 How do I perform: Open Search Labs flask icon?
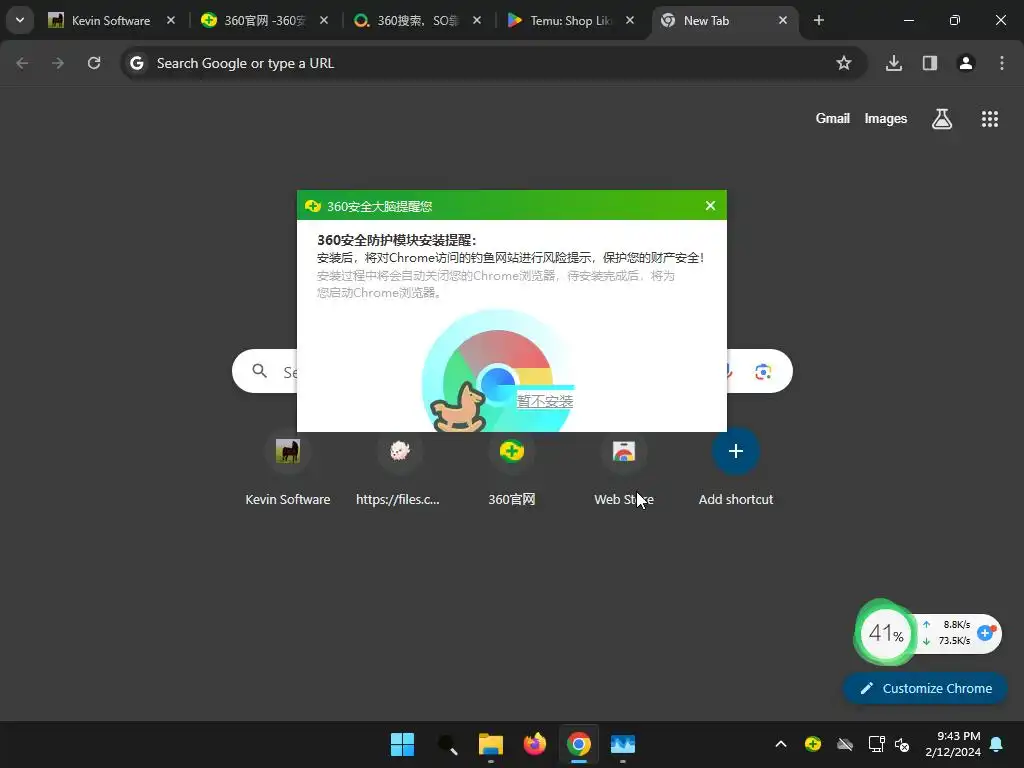point(942,119)
